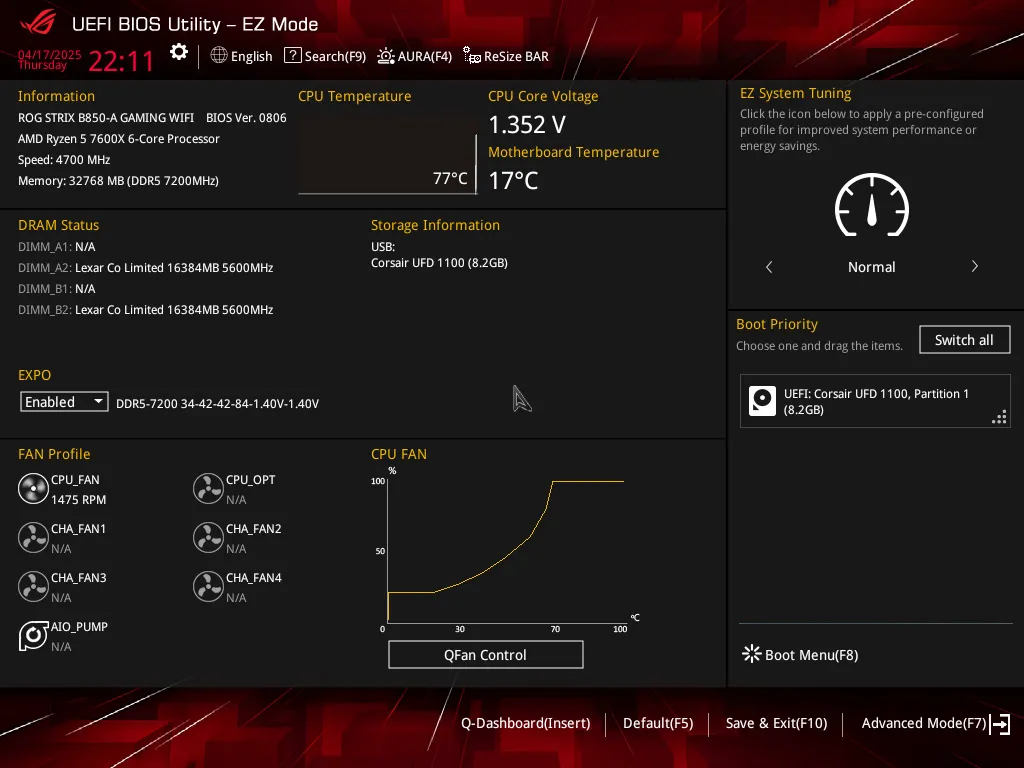Click the EZ System Tuning gauge icon
The width and height of the screenshot is (1024, 768).
(x=872, y=205)
